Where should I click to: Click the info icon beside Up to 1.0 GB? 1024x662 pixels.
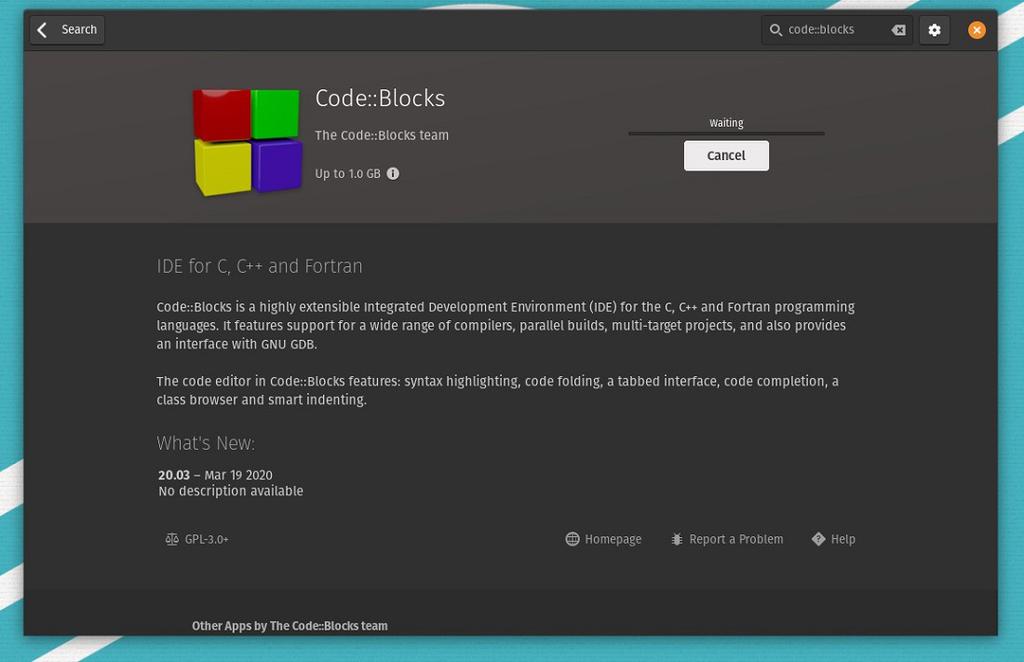[x=392, y=174]
